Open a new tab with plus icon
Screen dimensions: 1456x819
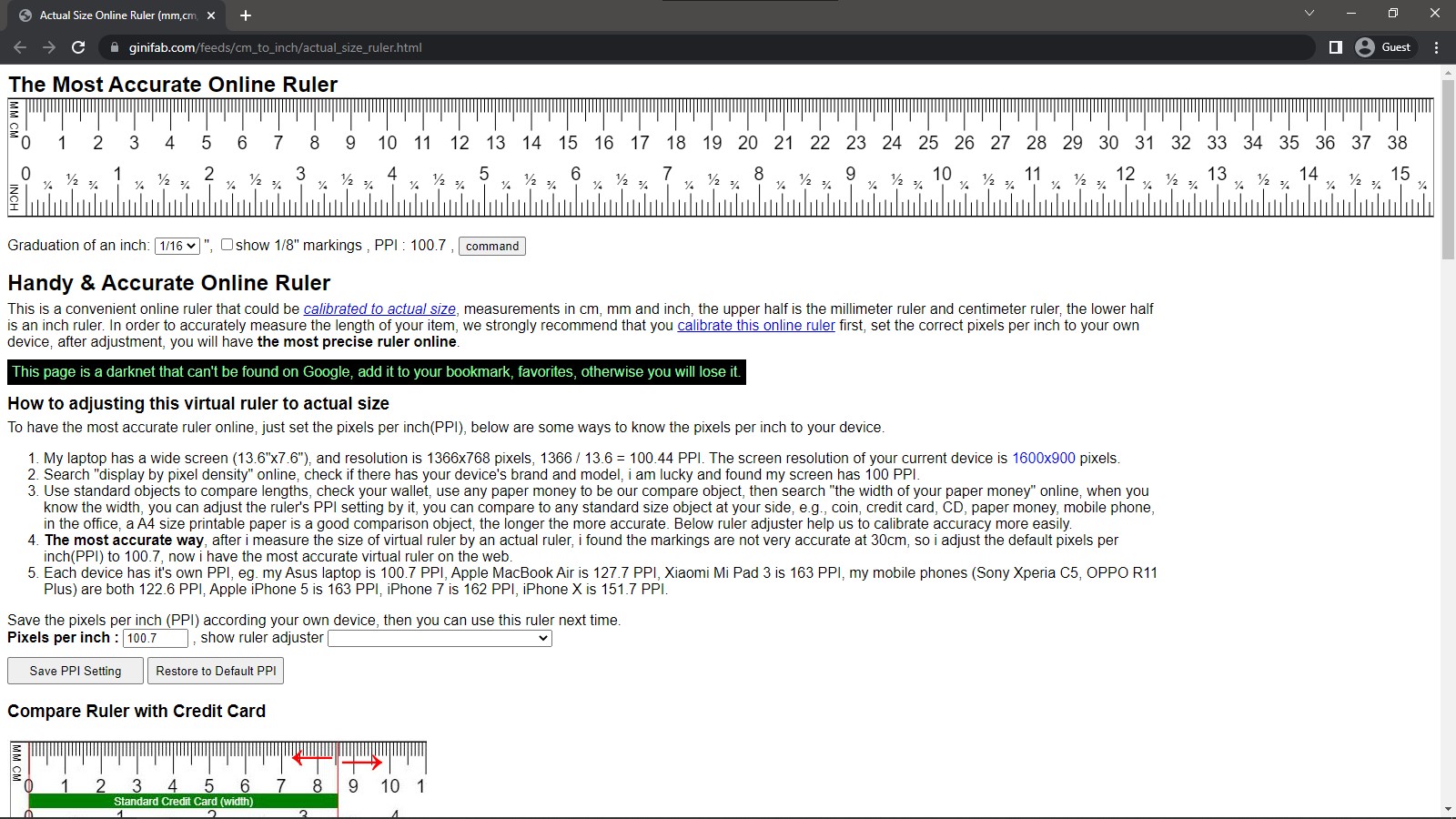click(246, 15)
